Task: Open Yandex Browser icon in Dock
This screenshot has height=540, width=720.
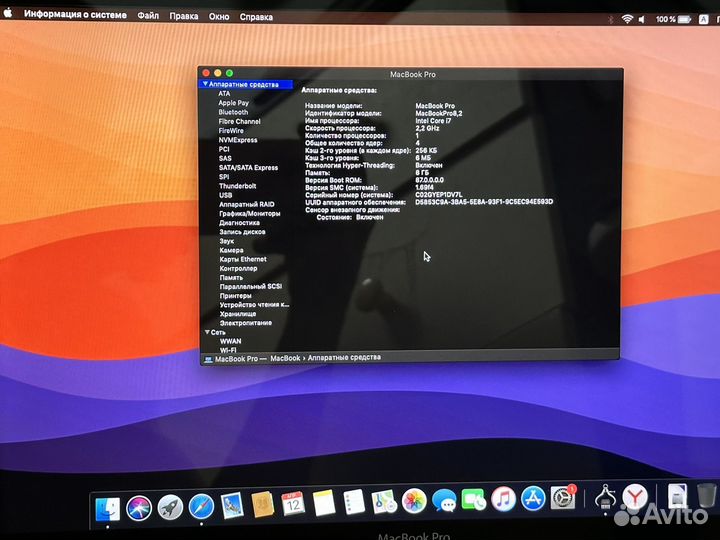Action: (635, 496)
